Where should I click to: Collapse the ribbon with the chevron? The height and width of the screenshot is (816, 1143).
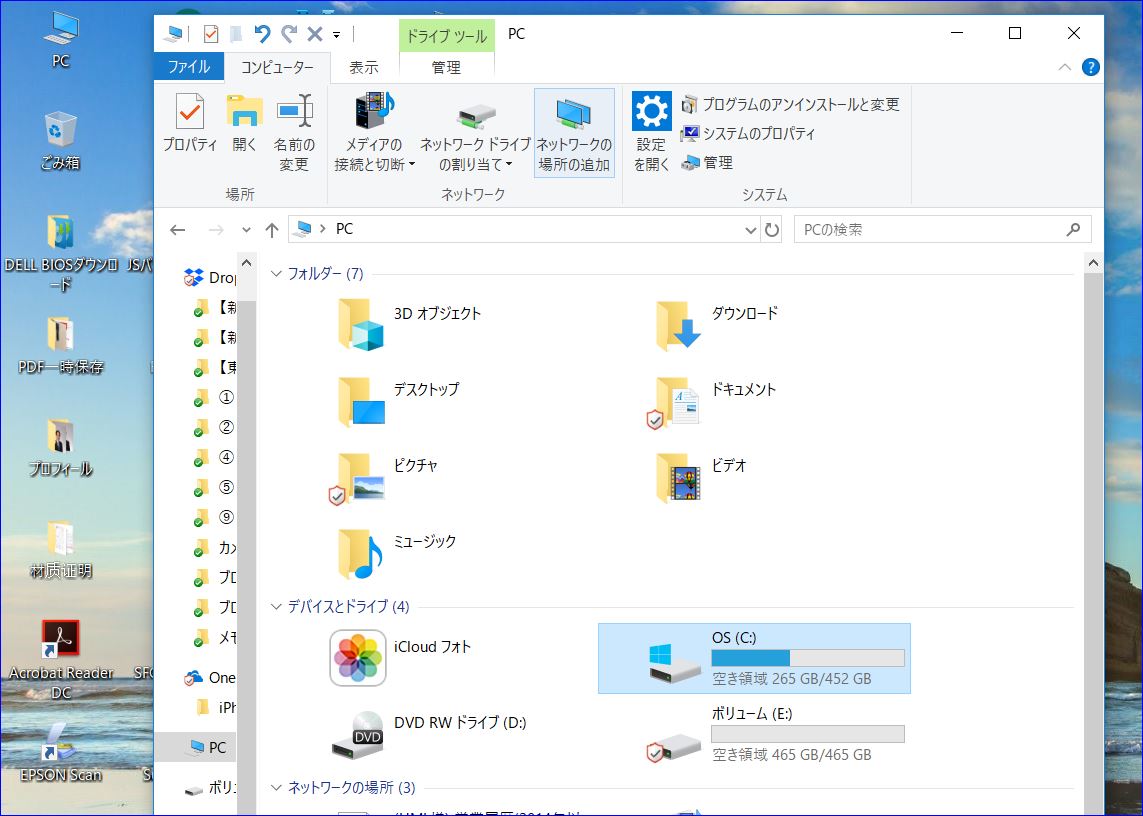1064,67
